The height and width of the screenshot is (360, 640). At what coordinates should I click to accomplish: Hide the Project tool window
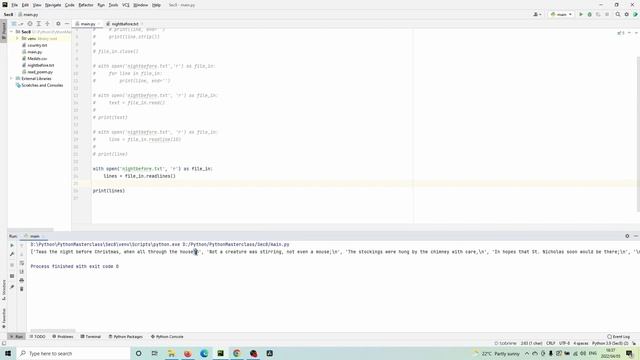click(x=67, y=24)
